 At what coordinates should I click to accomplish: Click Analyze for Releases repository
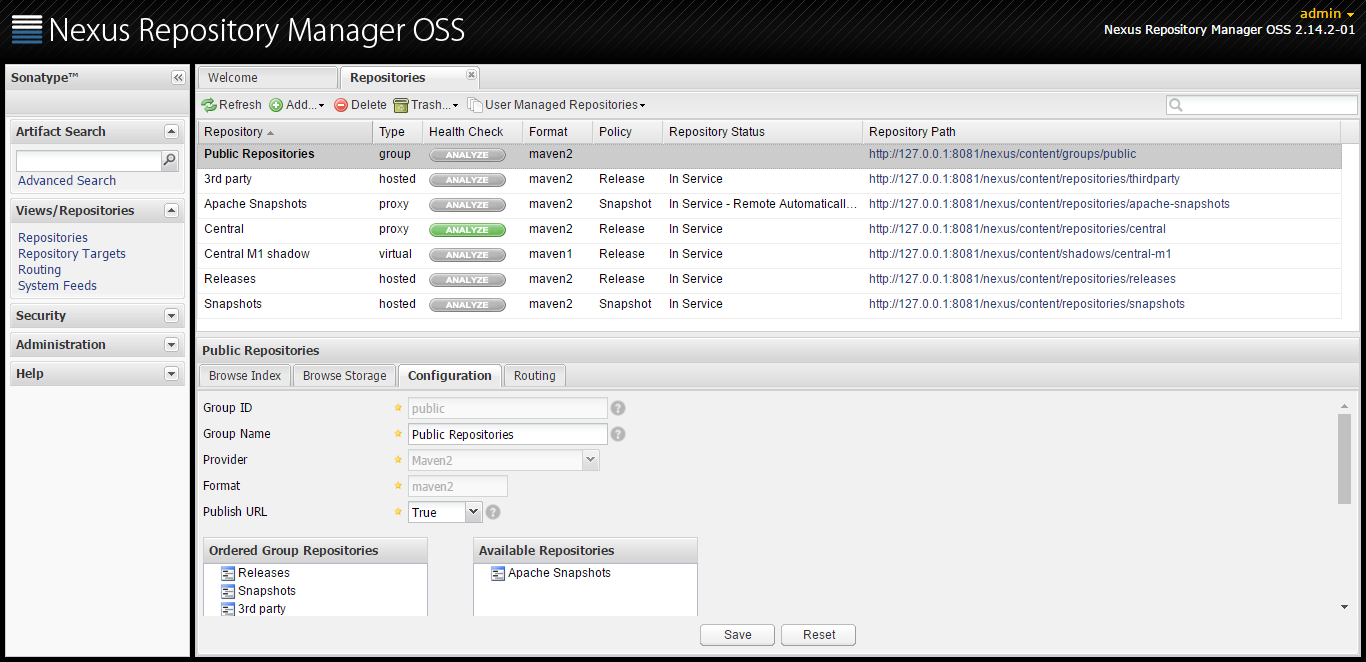click(x=467, y=280)
